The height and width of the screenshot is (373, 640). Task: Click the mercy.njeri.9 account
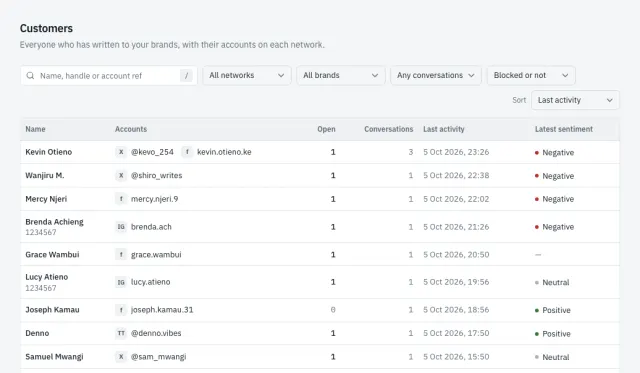point(154,199)
